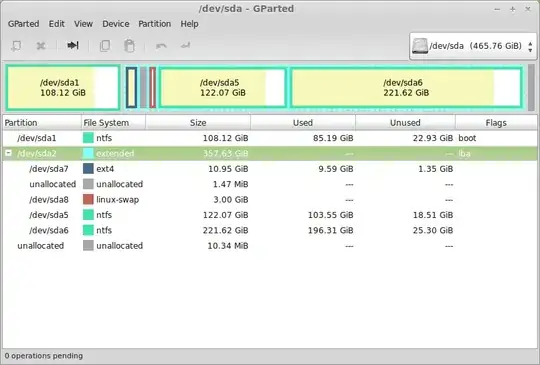Click the Apply all operations icon
The image size is (540, 365).
(x=185, y=45)
